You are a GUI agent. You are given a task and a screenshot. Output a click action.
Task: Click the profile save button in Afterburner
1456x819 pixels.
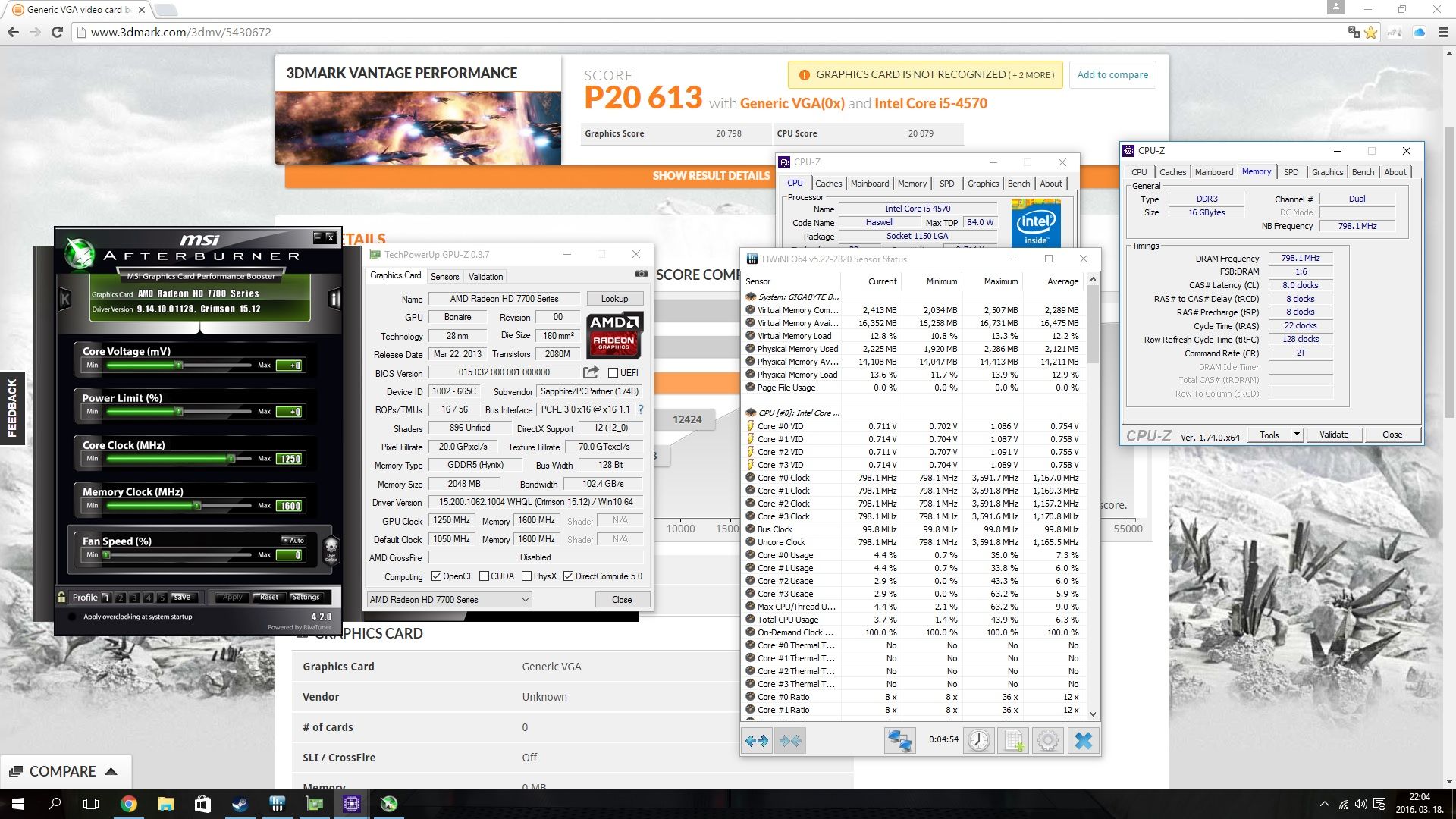click(x=182, y=598)
